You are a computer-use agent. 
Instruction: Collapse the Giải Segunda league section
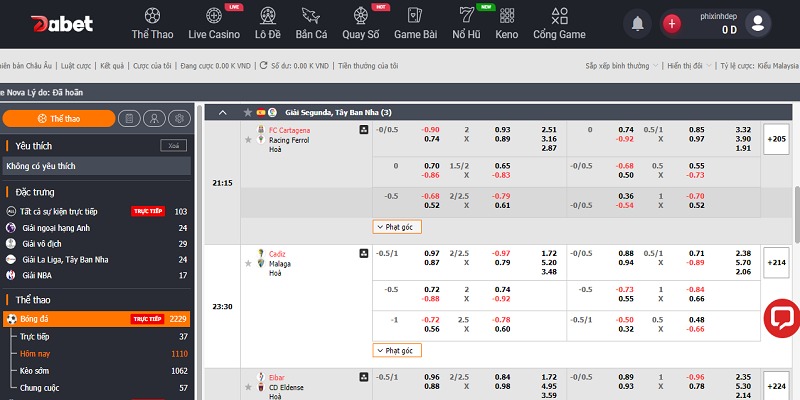pyautogui.click(x=222, y=112)
